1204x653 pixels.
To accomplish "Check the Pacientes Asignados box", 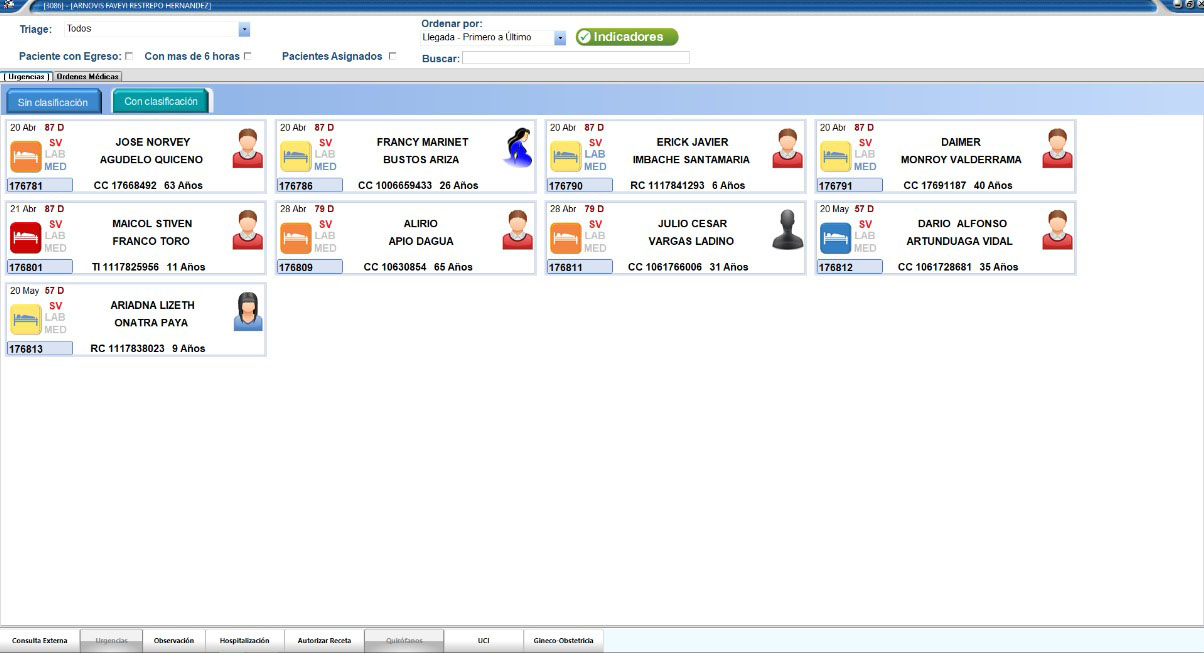I will point(392,57).
